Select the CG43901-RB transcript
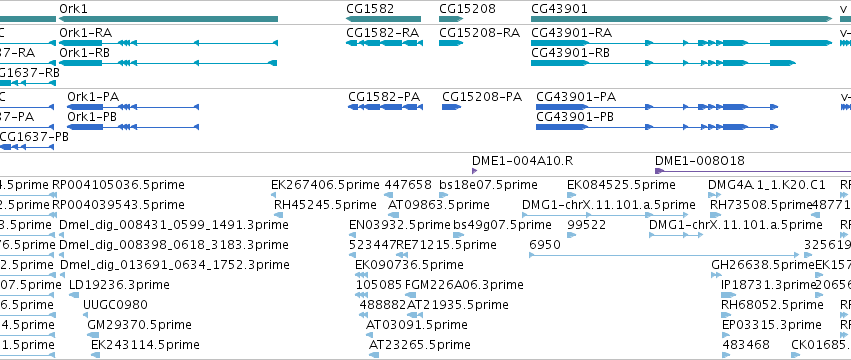The height and width of the screenshot is (360, 851). pos(663,63)
